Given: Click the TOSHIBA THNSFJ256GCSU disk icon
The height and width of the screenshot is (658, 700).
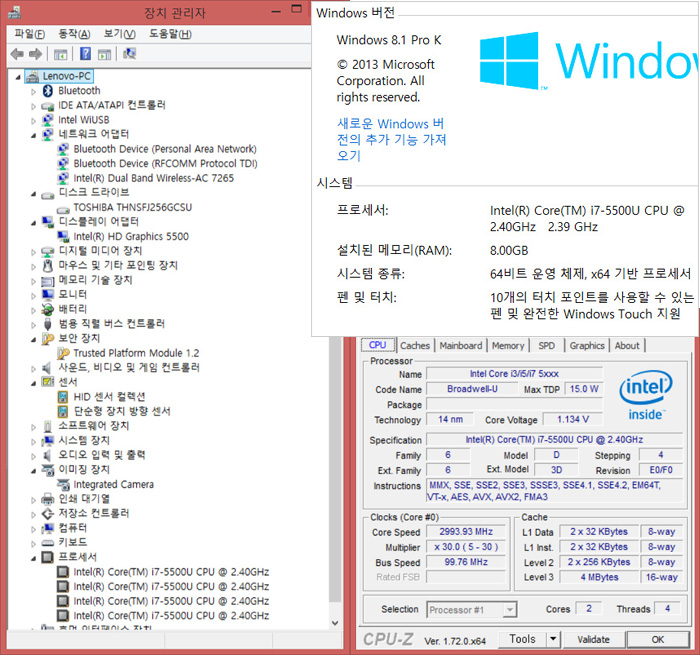Looking at the screenshot, I should click(63, 208).
